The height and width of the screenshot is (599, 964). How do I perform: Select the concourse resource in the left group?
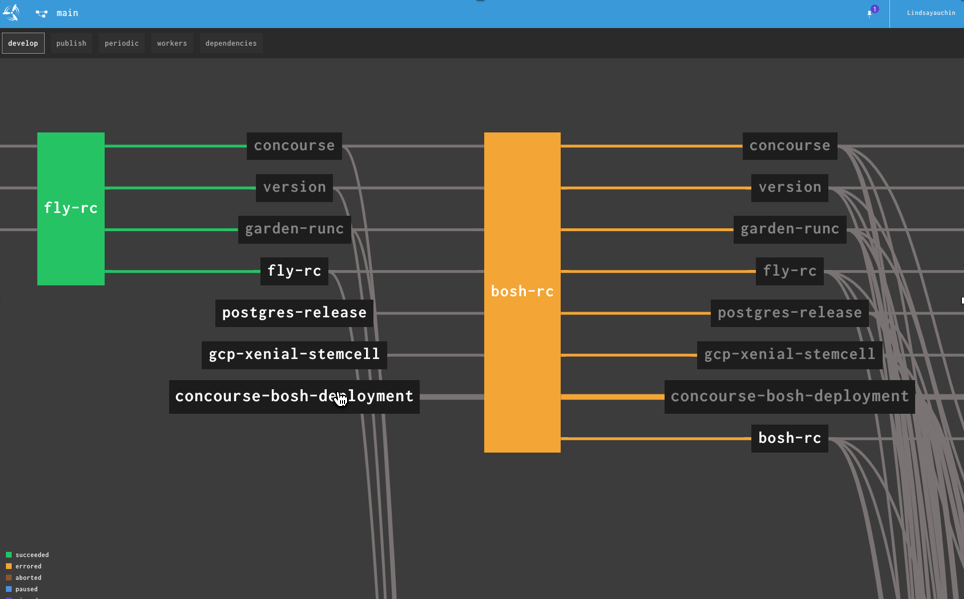[x=294, y=146]
